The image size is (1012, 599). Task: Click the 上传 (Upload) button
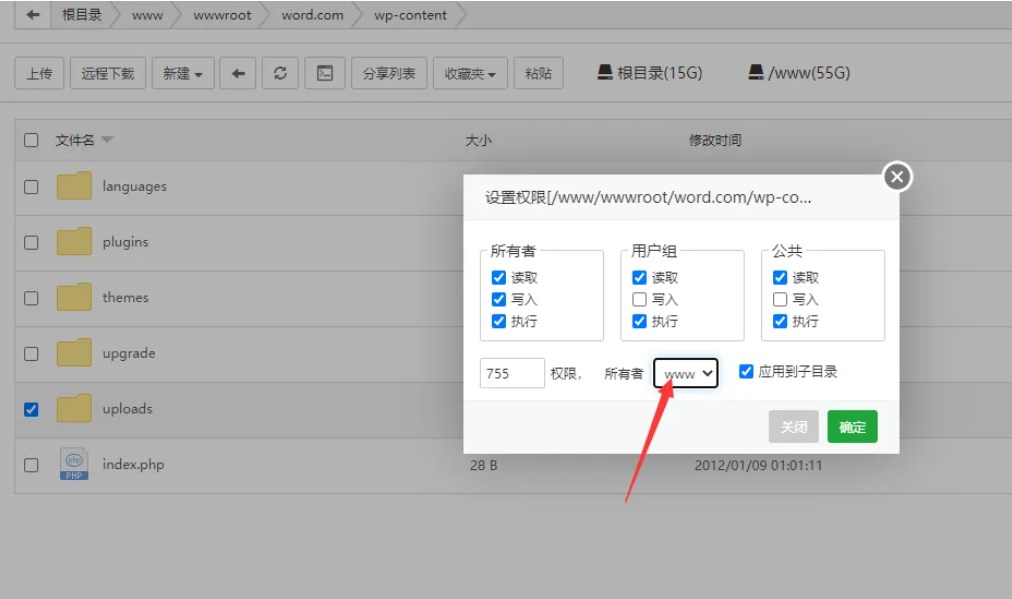(40, 73)
